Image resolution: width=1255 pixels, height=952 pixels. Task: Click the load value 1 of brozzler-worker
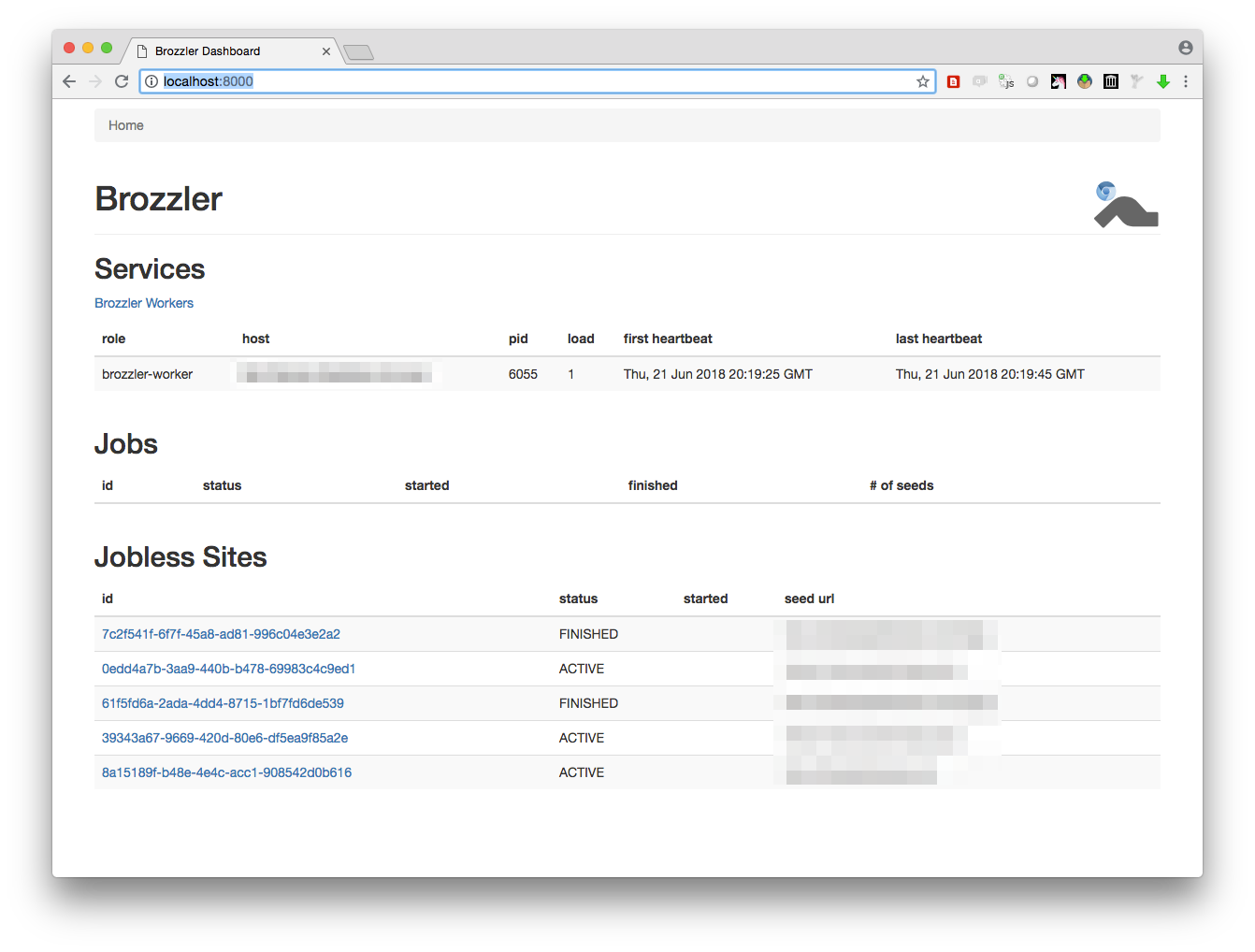pyautogui.click(x=571, y=374)
